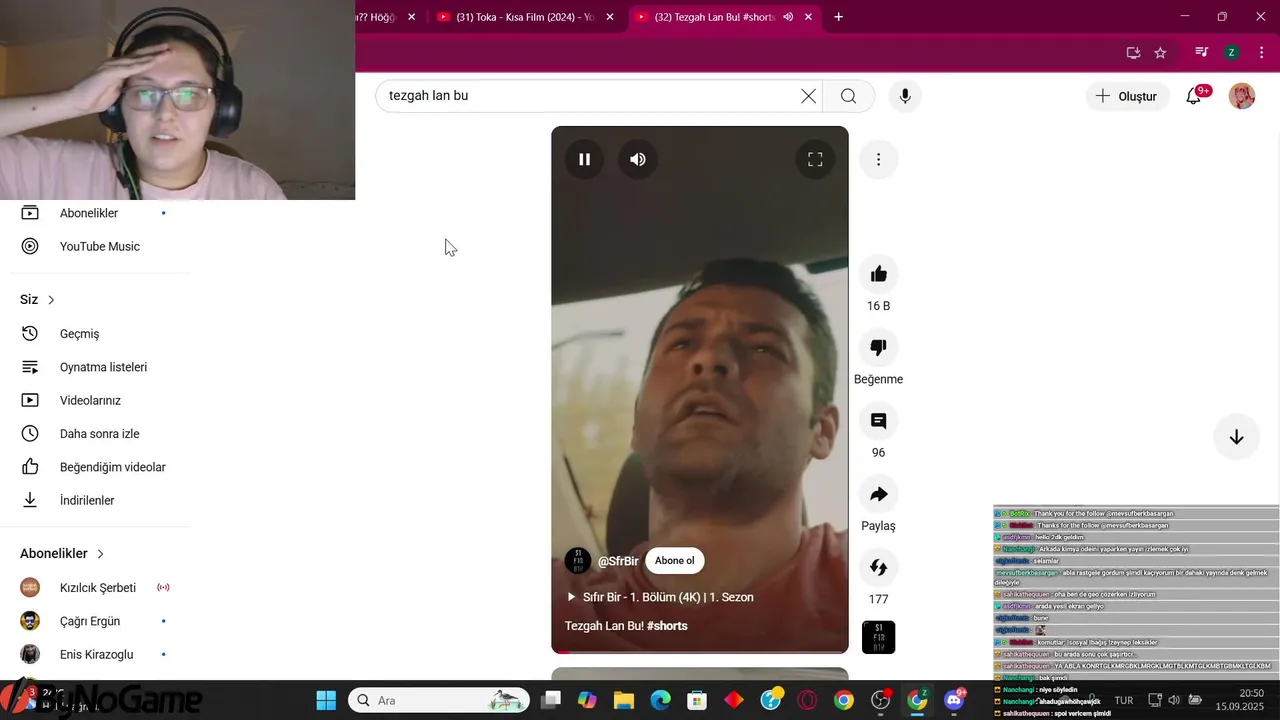The width and height of the screenshot is (1280, 720).
Task: Open Task View on the taskbar
Action: pos(551,700)
